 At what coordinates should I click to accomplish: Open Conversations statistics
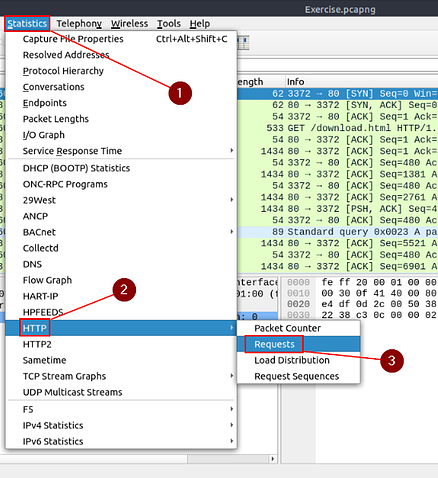[x=121, y=87]
